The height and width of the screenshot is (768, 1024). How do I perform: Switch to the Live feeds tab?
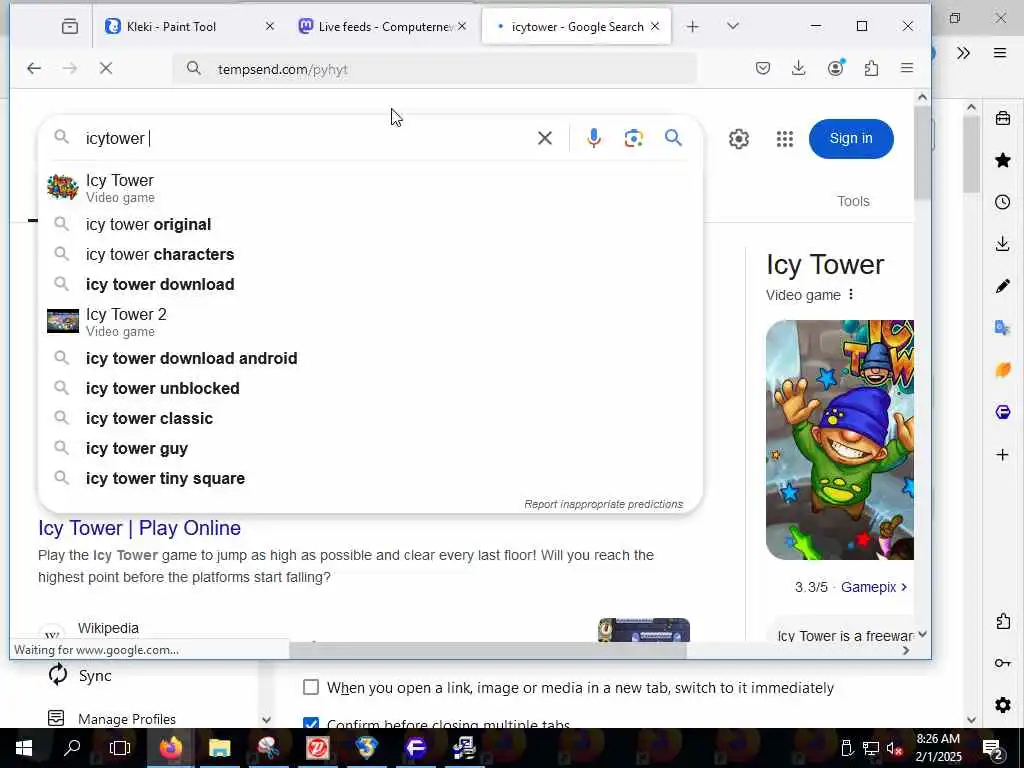(x=385, y=26)
